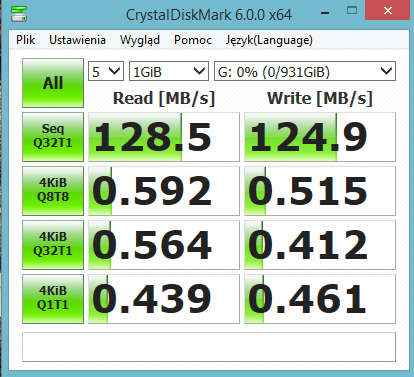Screen dimensions: 414x377
Task: Open the Pomoc menu
Action: [x=193, y=40]
